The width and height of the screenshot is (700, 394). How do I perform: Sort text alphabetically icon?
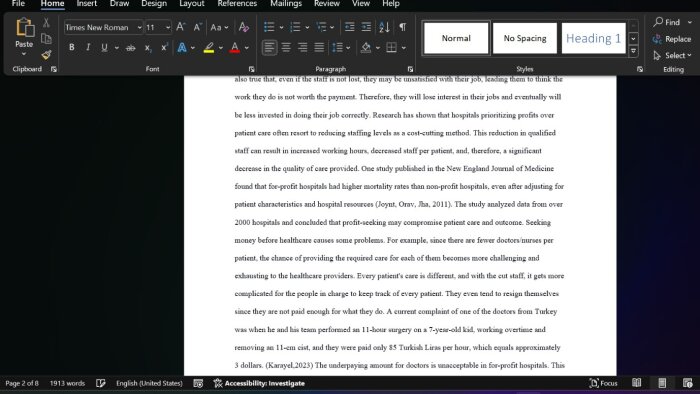(384, 27)
